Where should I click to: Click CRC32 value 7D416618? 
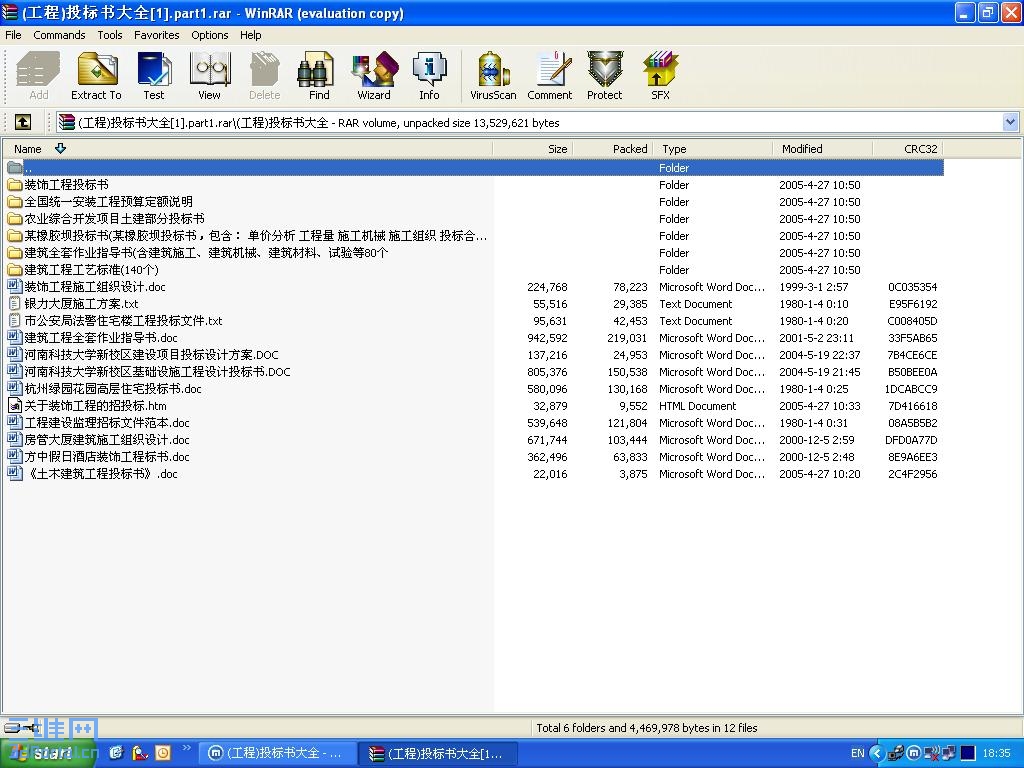912,406
